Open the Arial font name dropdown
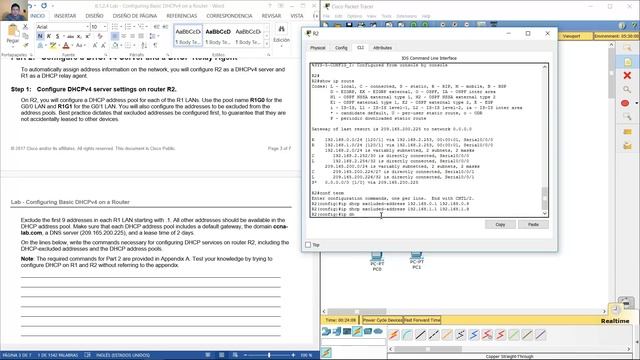Screen dimensions: 640x360 click(x=87, y=27)
